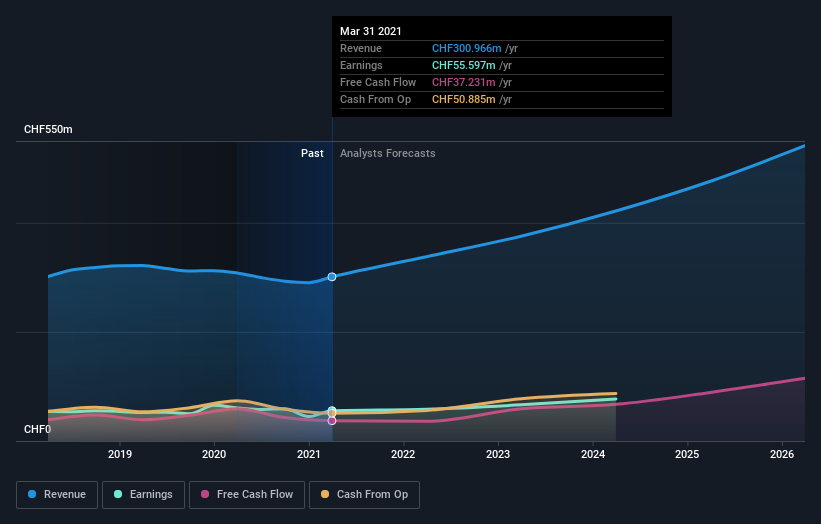821x524 pixels.
Task: Click the Earnings data point marker at Mar 2021
Action: pyautogui.click(x=332, y=410)
